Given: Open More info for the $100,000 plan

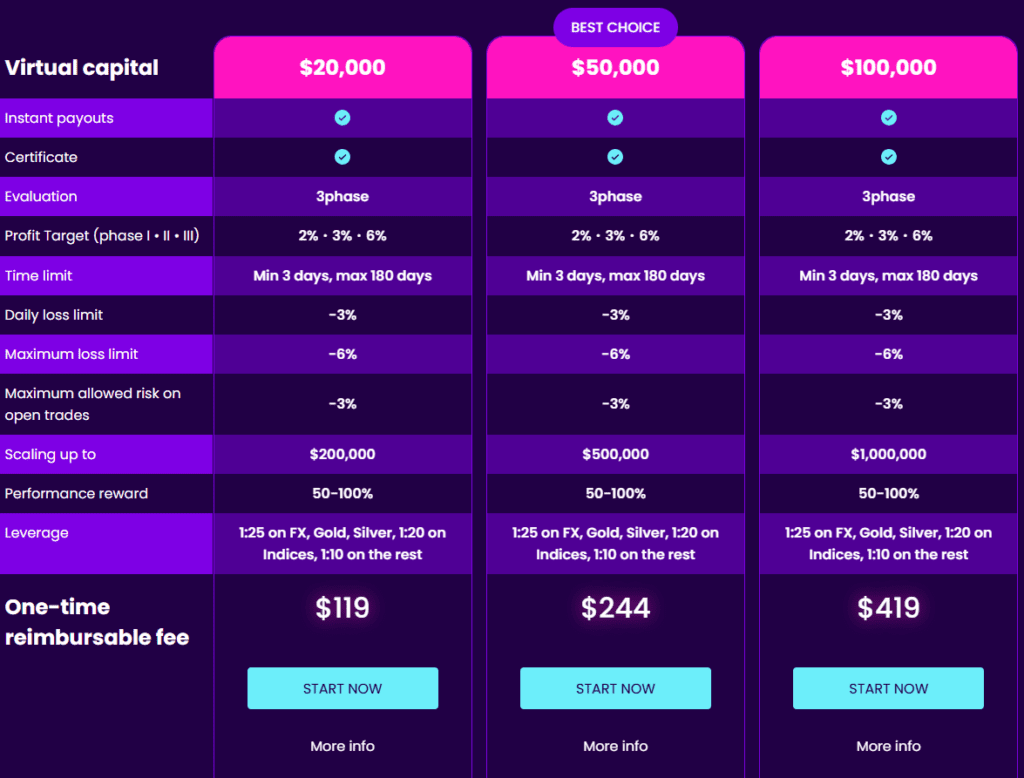Looking at the screenshot, I should [888, 746].
